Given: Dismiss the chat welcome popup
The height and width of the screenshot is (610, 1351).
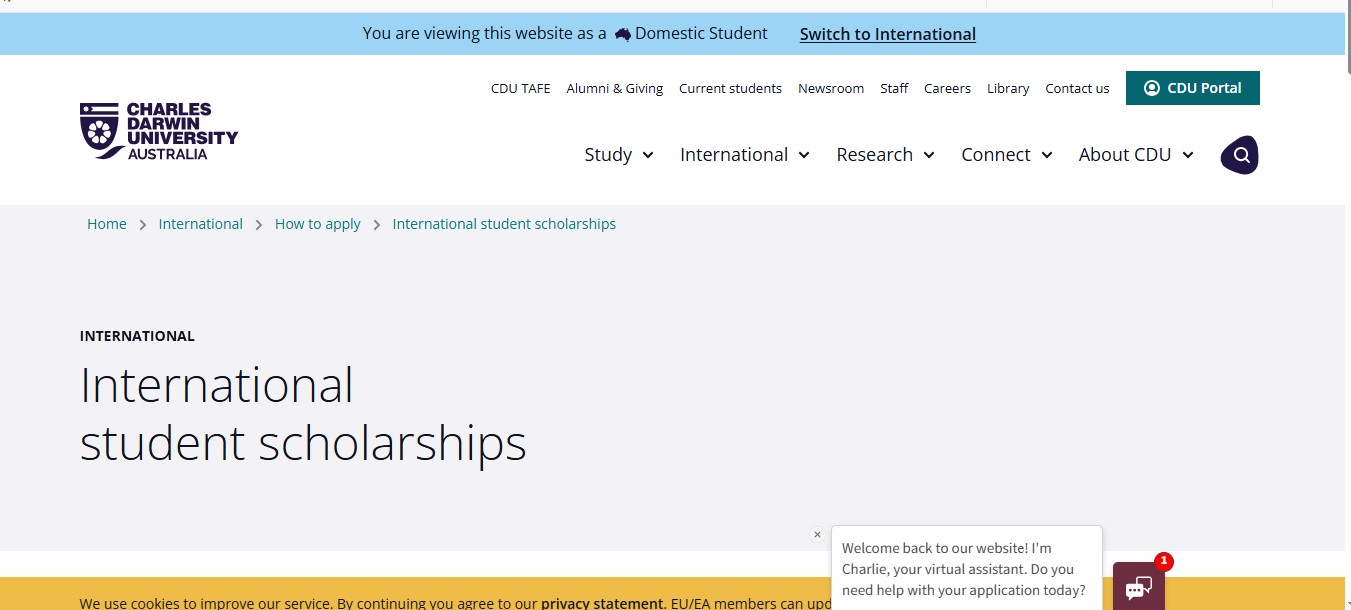Looking at the screenshot, I should [817, 534].
